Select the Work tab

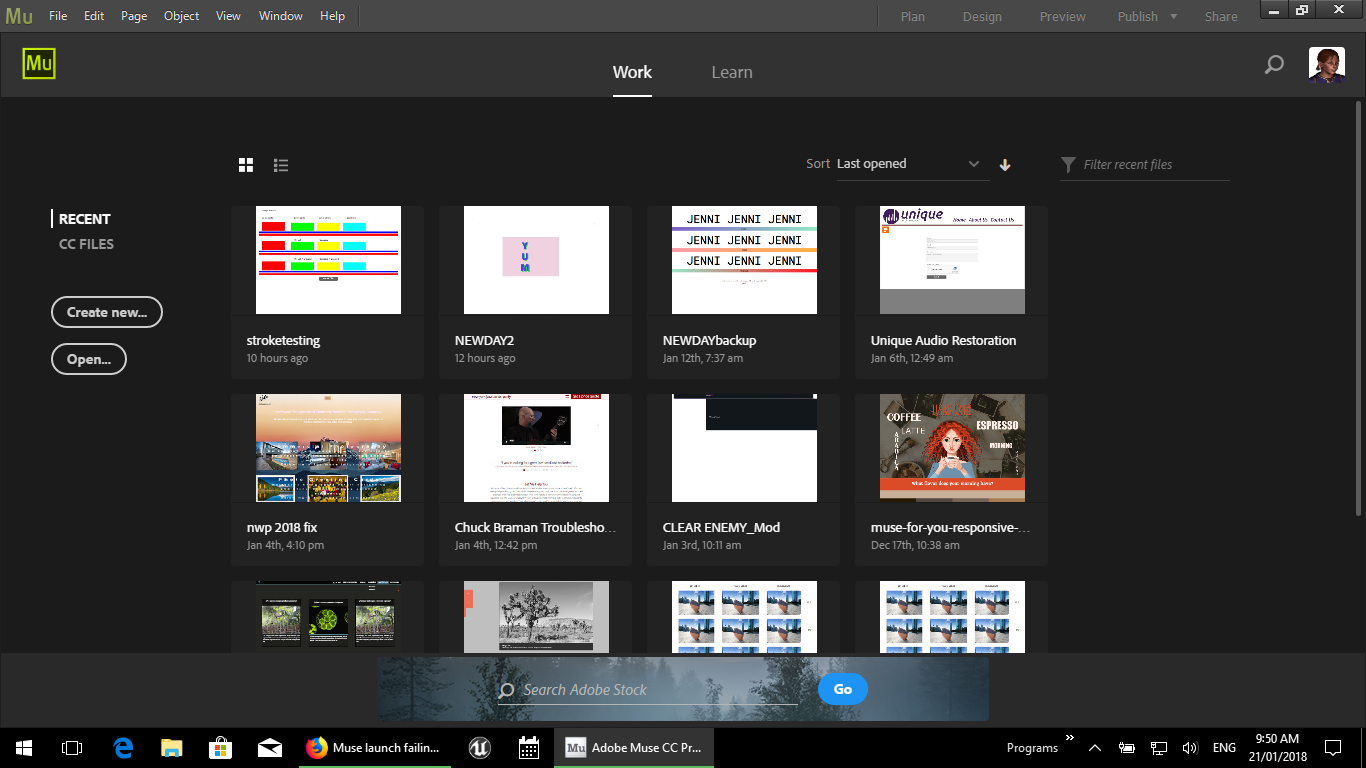pos(632,72)
